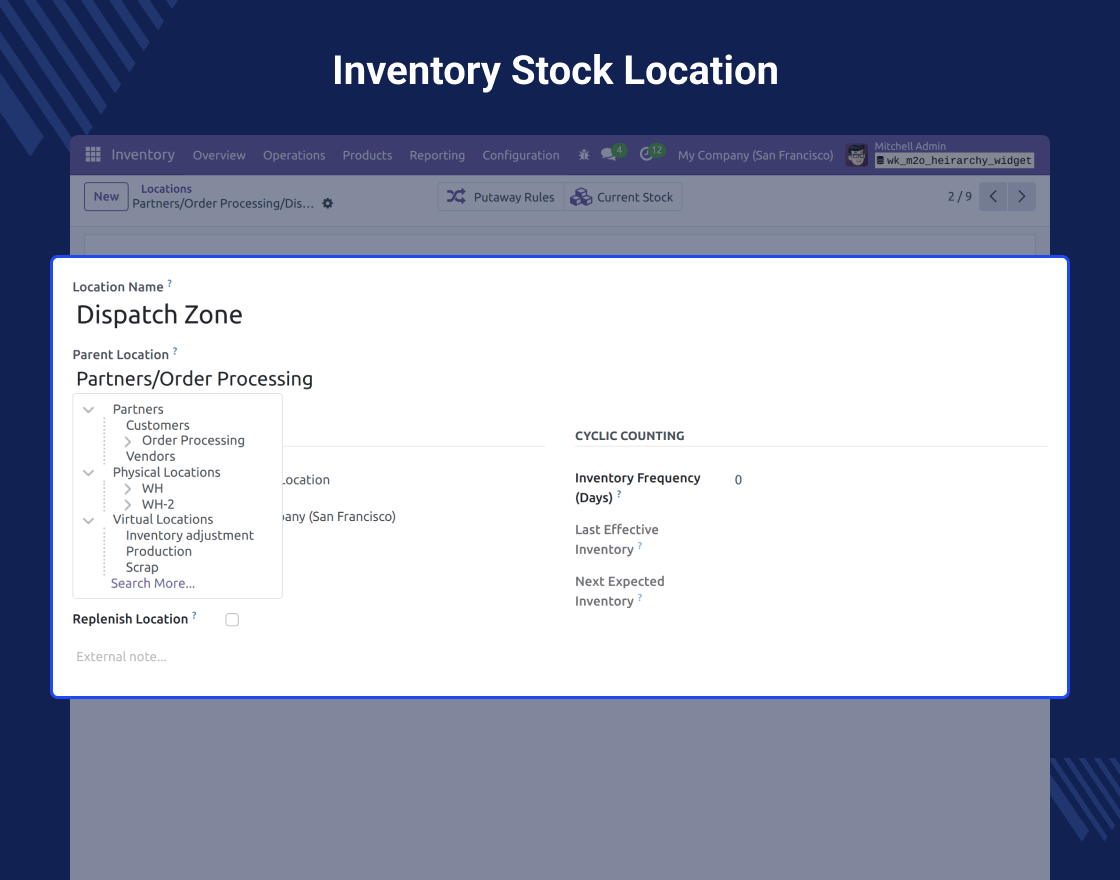Click Parent Location help tooltip mark

(x=175, y=351)
